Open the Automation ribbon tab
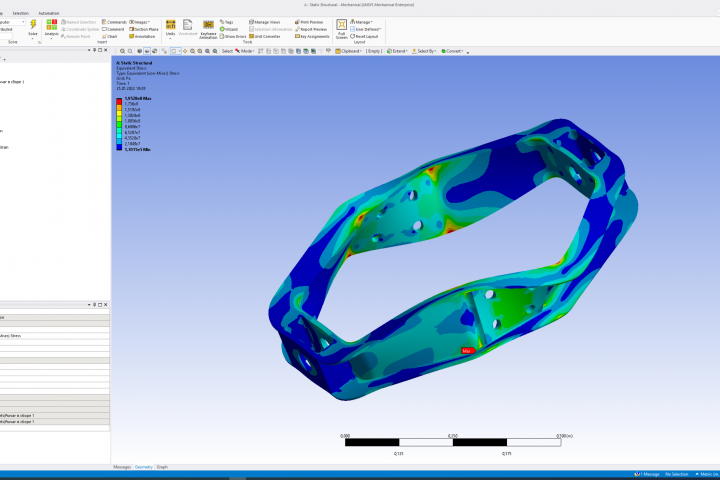Image resolution: width=720 pixels, height=480 pixels. [x=49, y=13]
